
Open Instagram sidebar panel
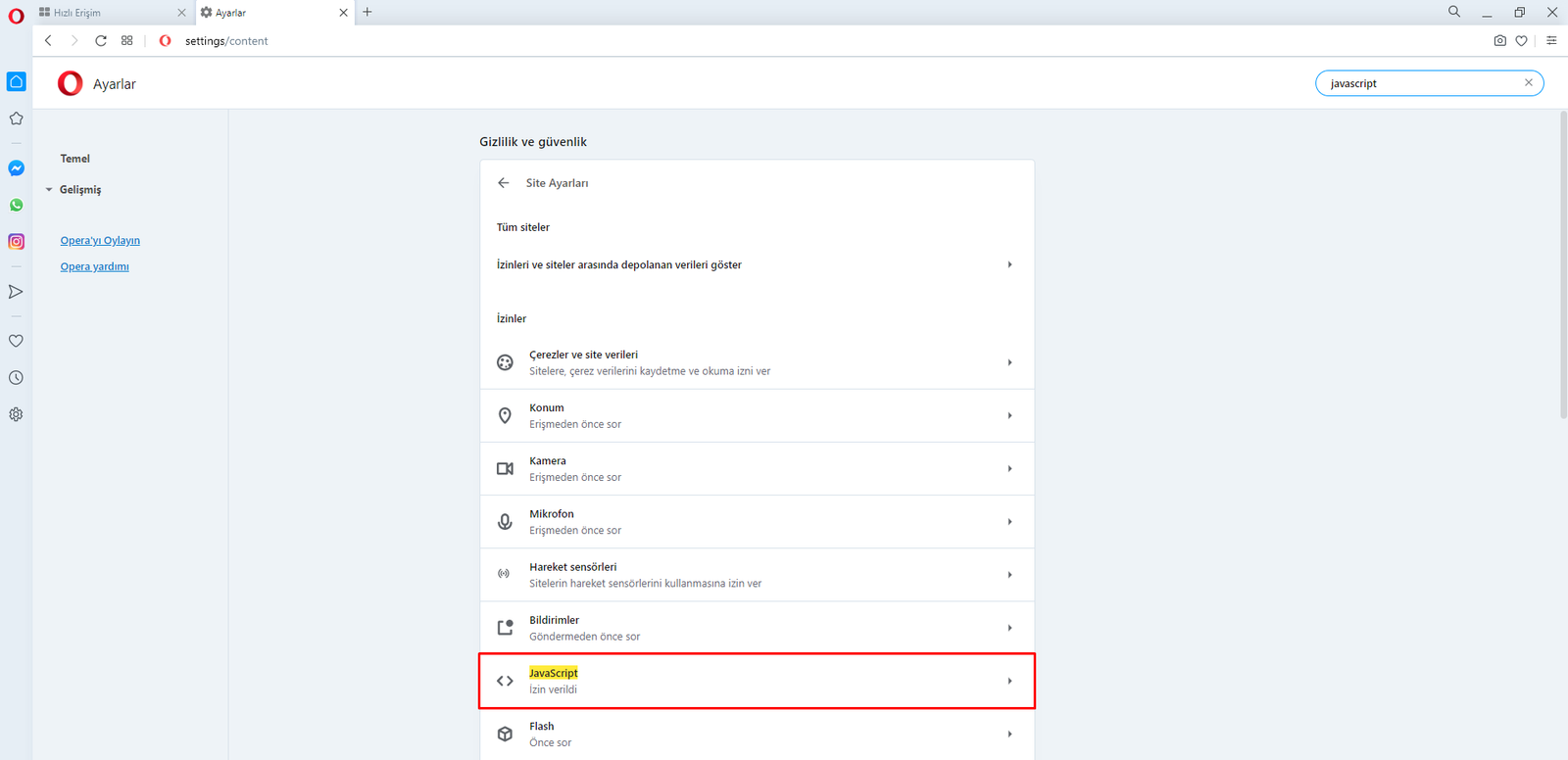[x=17, y=241]
